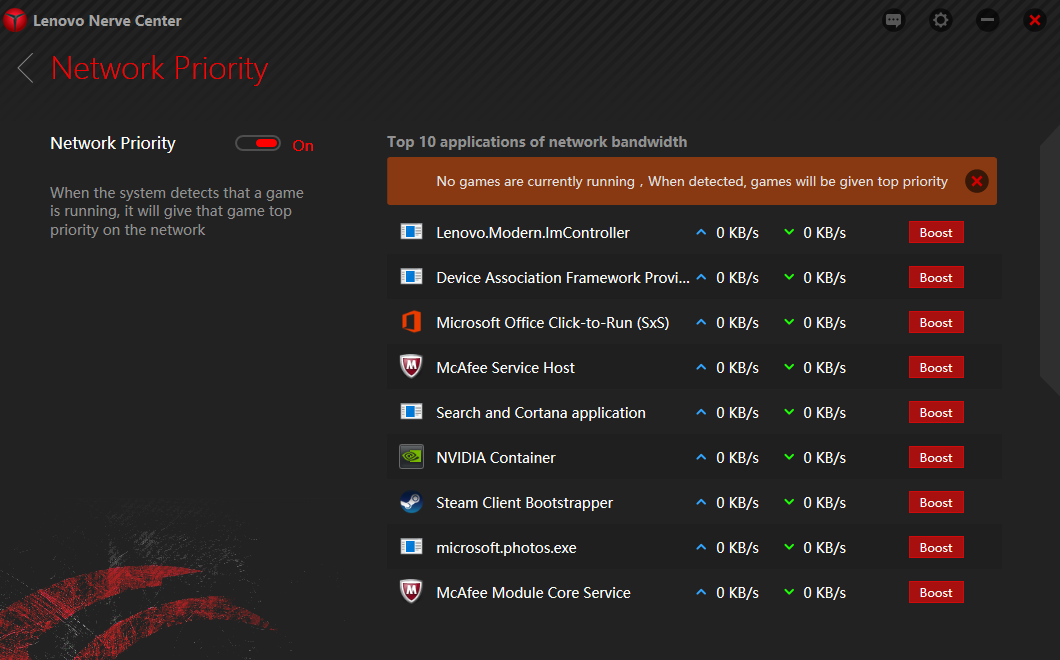Click the No games are currently running message
The width and height of the screenshot is (1060, 660).
click(x=692, y=181)
